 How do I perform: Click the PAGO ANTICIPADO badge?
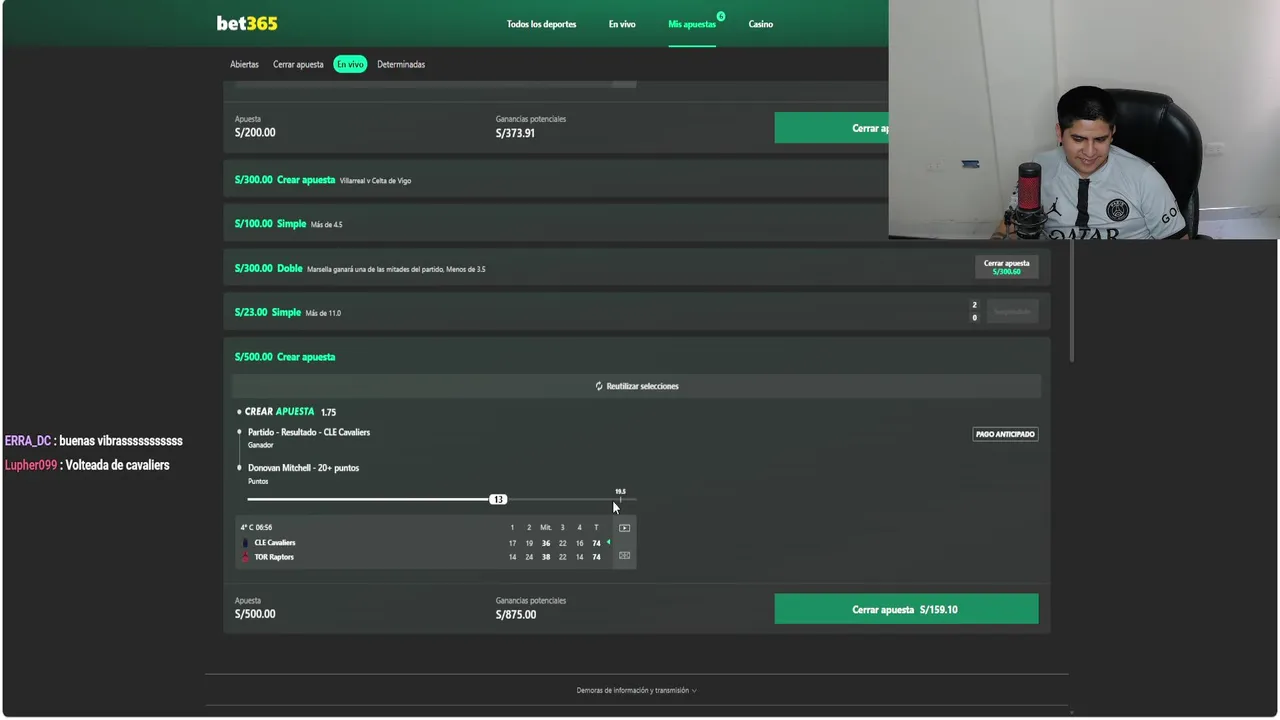(1005, 434)
